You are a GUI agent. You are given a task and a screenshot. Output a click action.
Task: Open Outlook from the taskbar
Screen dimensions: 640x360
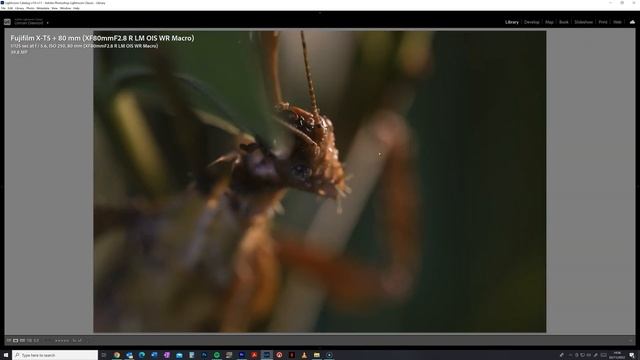coord(129,355)
